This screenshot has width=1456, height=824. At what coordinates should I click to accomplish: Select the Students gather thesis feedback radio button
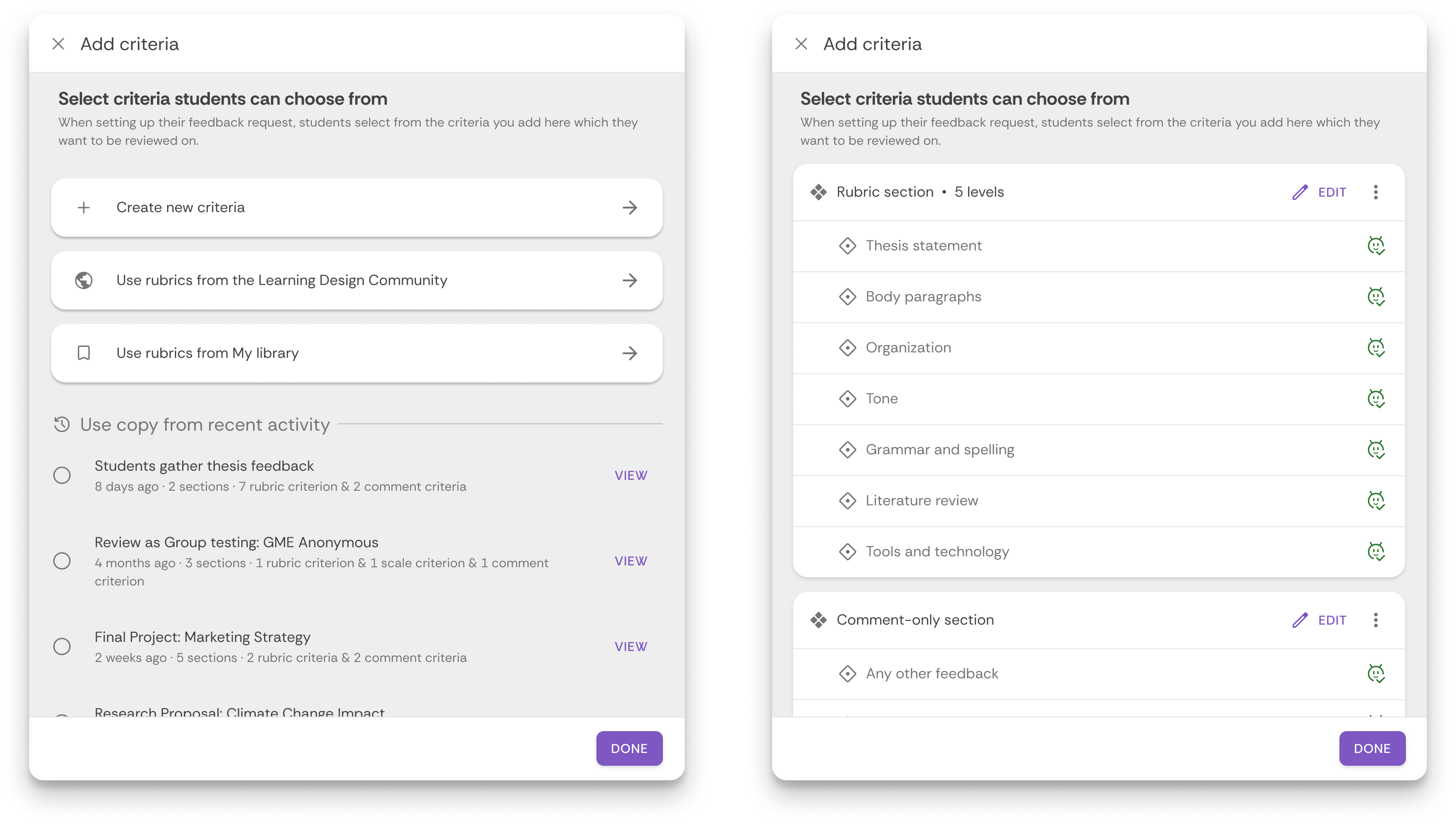[x=62, y=475]
